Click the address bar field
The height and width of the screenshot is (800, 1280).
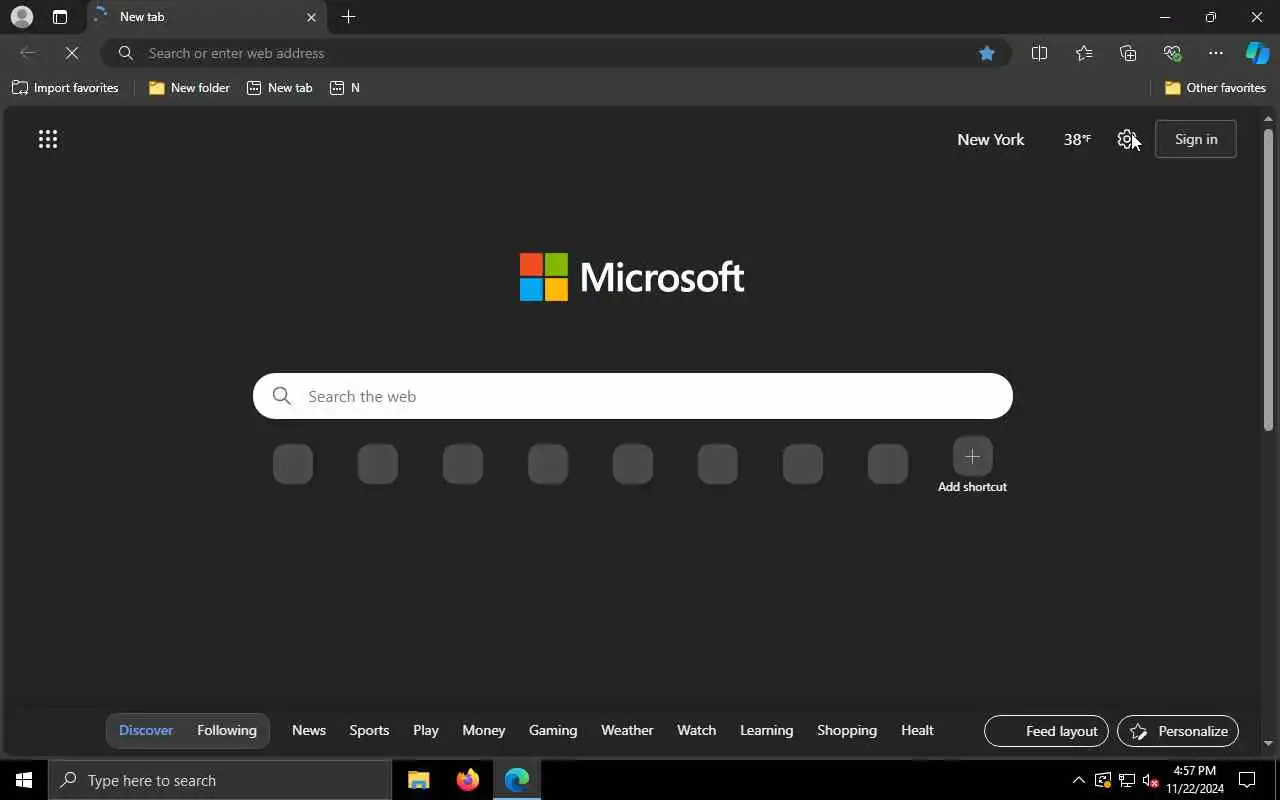[x=555, y=53]
